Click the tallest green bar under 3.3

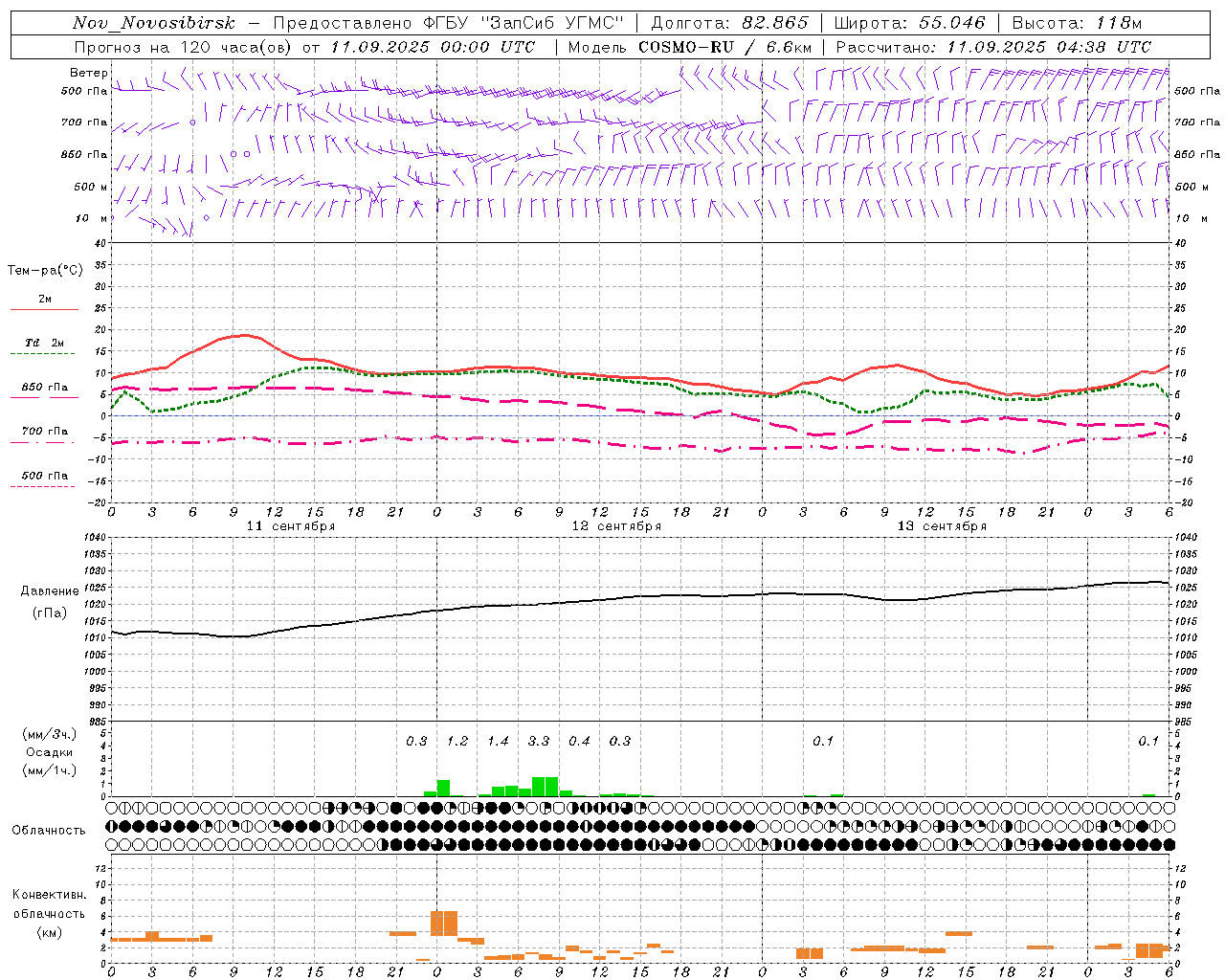point(546,786)
